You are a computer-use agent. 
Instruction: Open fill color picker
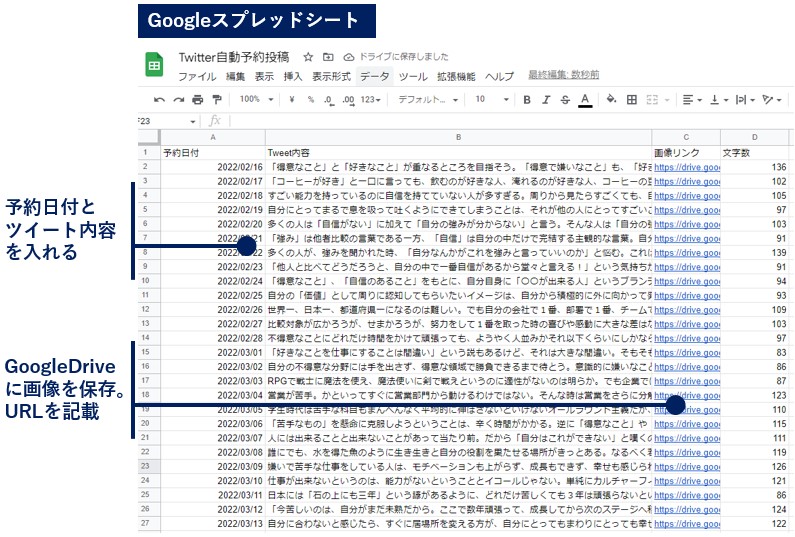(611, 99)
